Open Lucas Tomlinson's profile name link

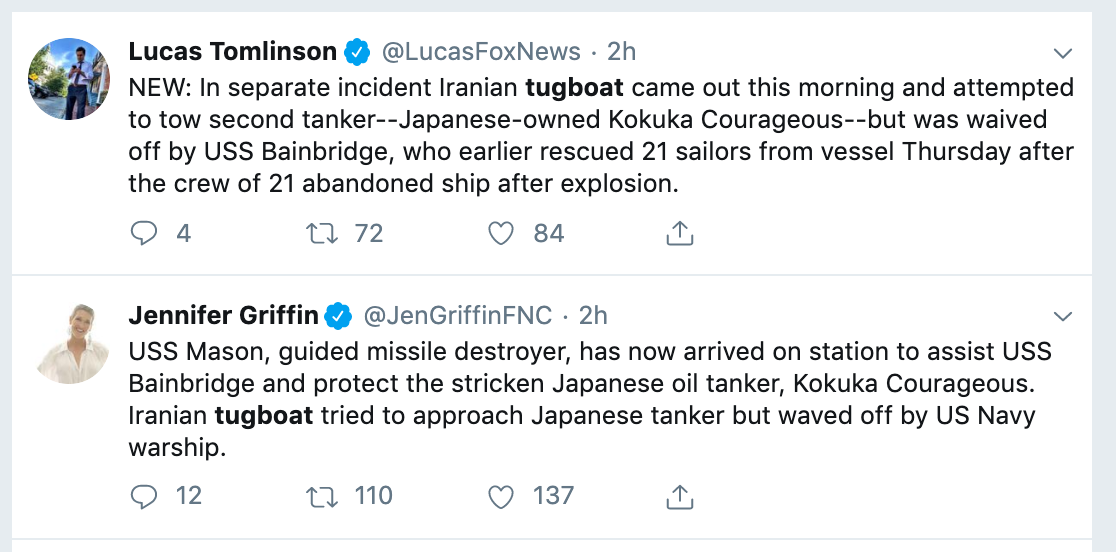click(x=232, y=51)
